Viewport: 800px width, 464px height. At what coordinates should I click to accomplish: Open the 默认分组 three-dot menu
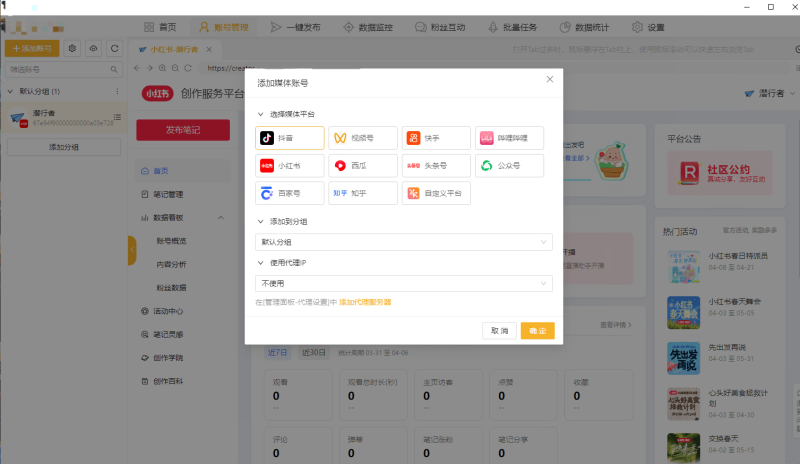click(x=117, y=91)
